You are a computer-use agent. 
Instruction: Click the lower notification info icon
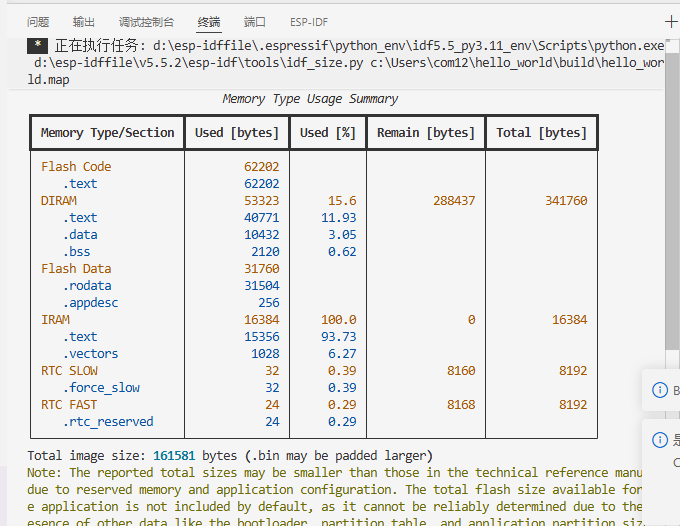pos(659,440)
